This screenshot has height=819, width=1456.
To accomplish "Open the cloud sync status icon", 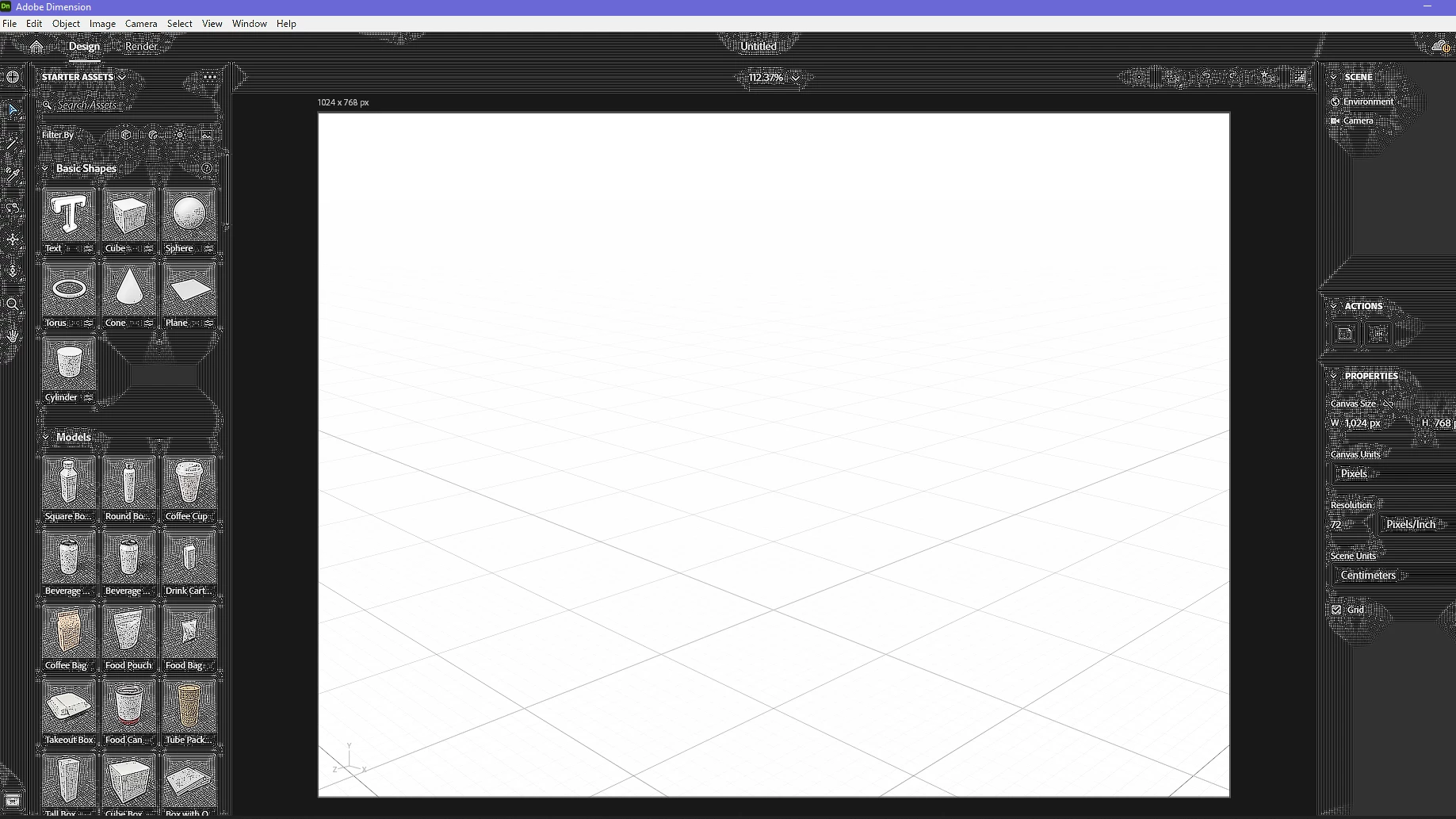I will pyautogui.click(x=1441, y=46).
